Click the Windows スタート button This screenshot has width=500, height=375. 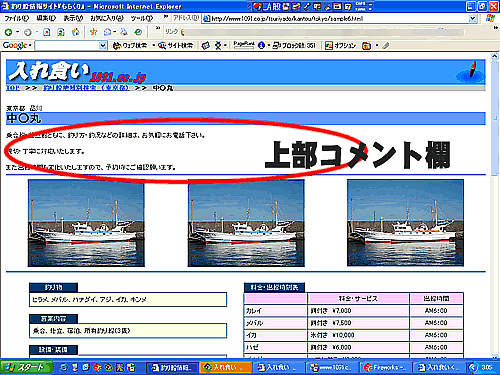pyautogui.click(x=27, y=367)
